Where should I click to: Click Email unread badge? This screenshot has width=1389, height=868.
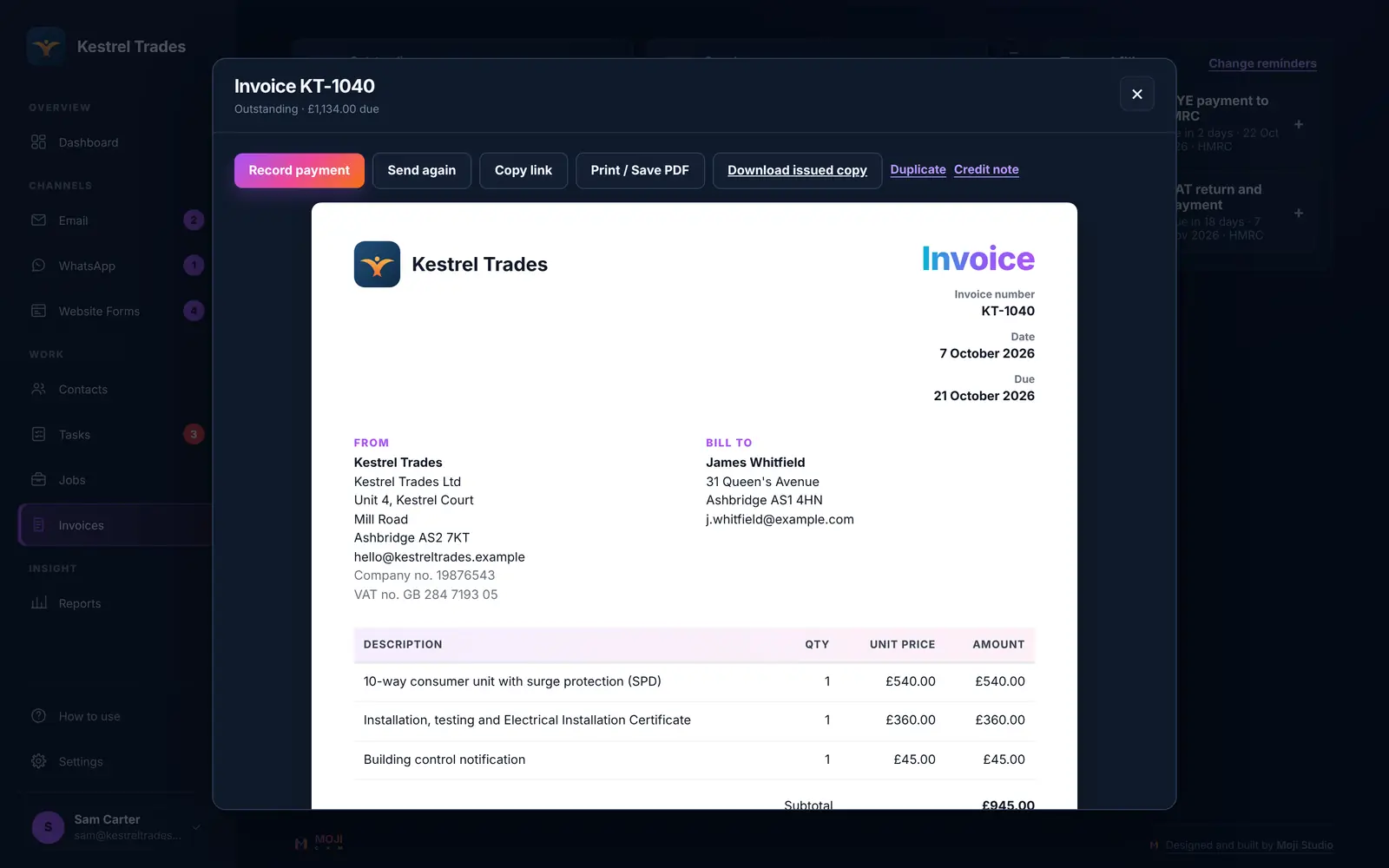(194, 220)
